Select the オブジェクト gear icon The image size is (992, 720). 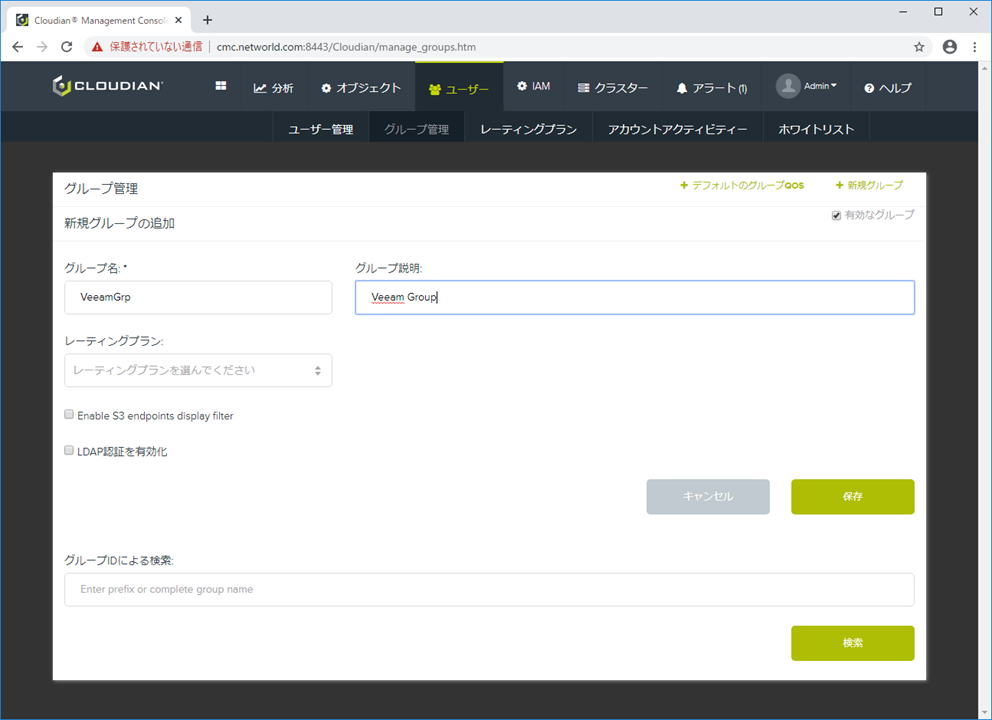pos(325,86)
